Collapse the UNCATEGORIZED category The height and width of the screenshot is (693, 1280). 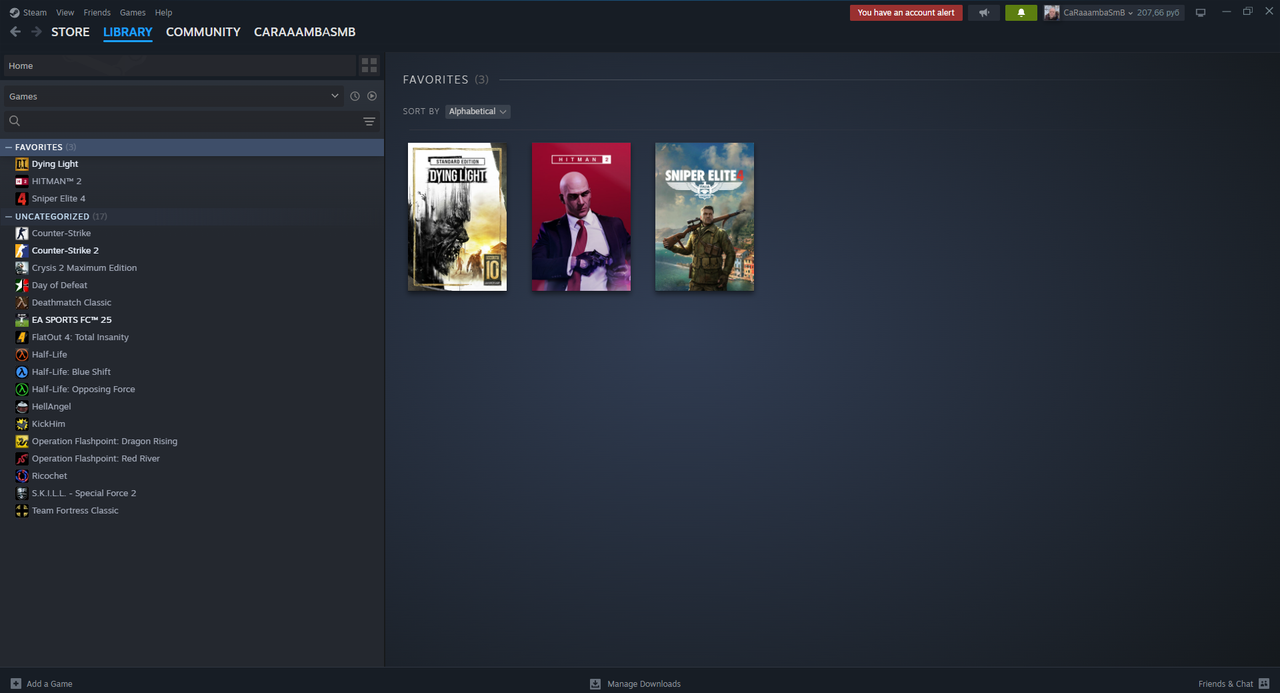[9, 216]
